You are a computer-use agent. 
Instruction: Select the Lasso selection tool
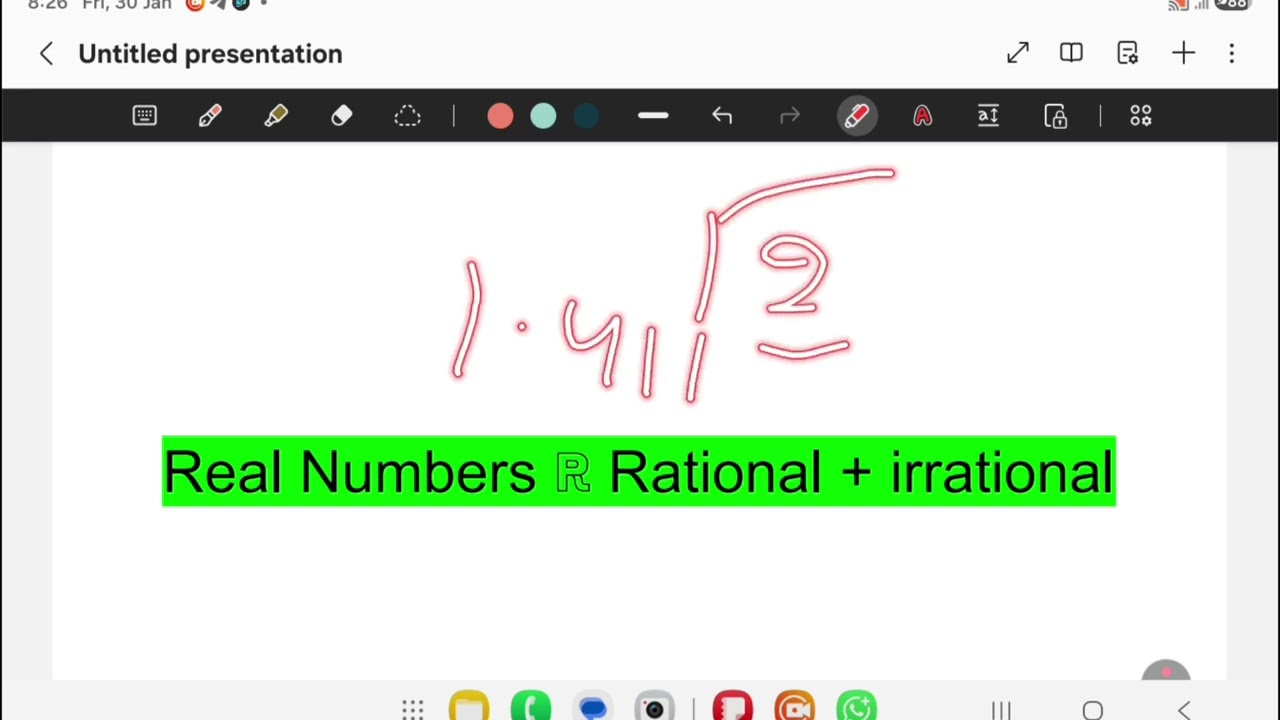pos(408,116)
